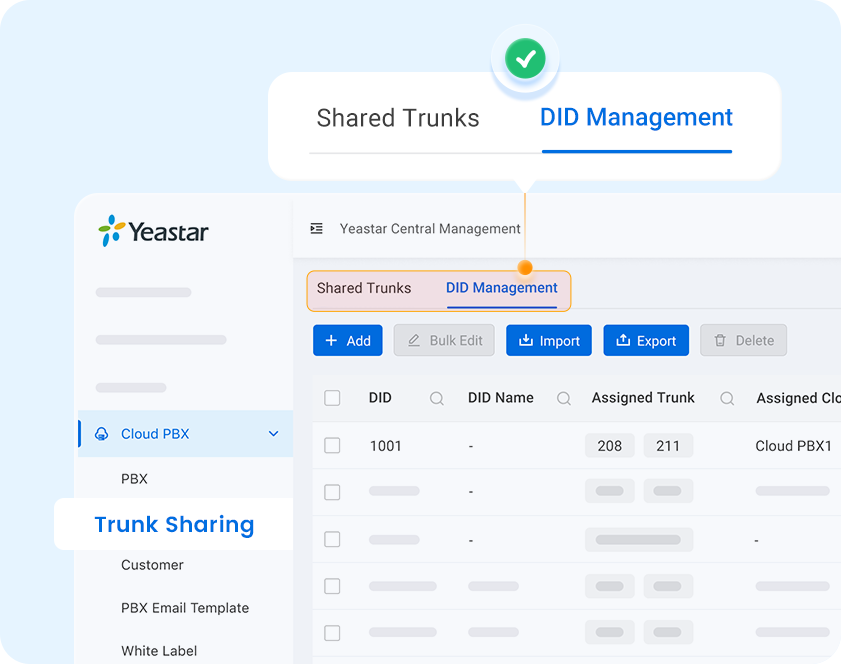Click the sidebar collapse icon beside Yeastar Central Management
This screenshot has height=664, width=841.
tap(316, 229)
